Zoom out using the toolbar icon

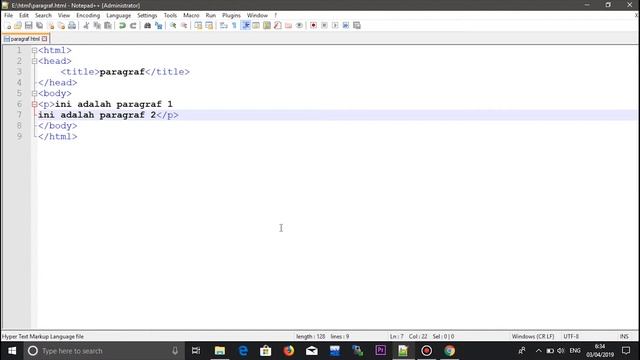[184, 25]
